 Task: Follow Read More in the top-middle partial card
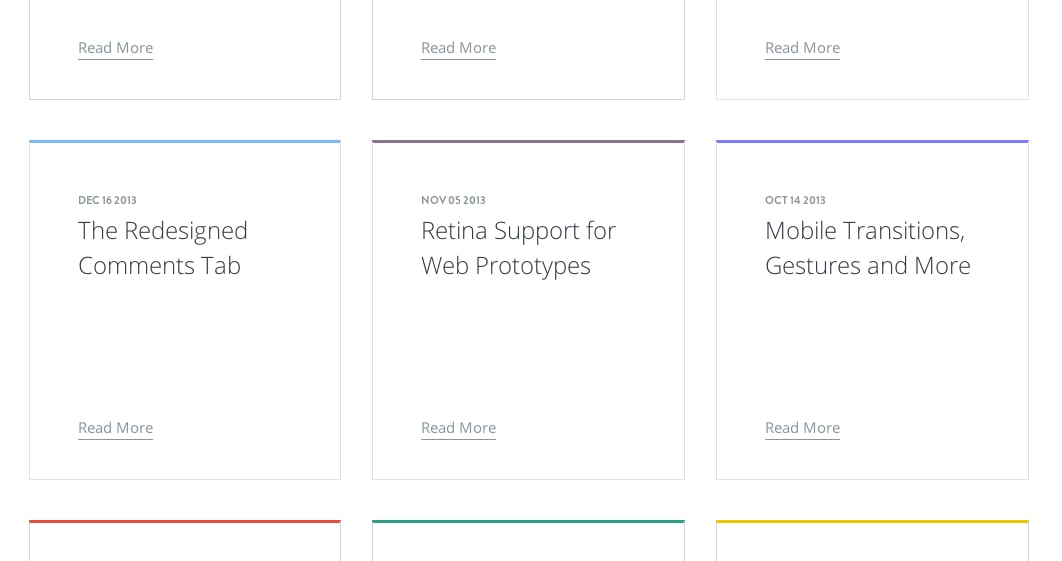458,48
